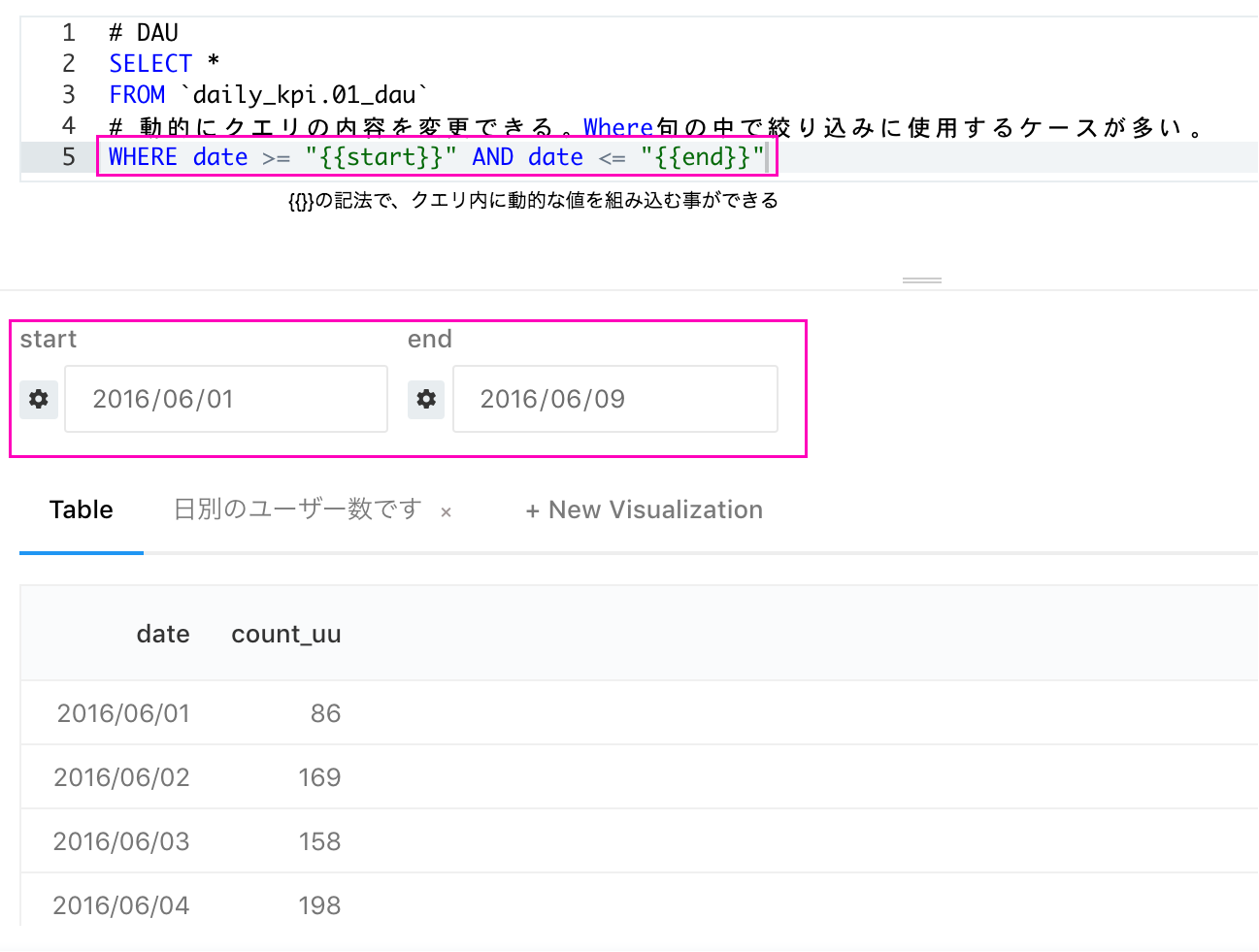Close the 日別のユーザー数です visualization tab
The width and height of the screenshot is (1259, 952).
click(x=446, y=512)
